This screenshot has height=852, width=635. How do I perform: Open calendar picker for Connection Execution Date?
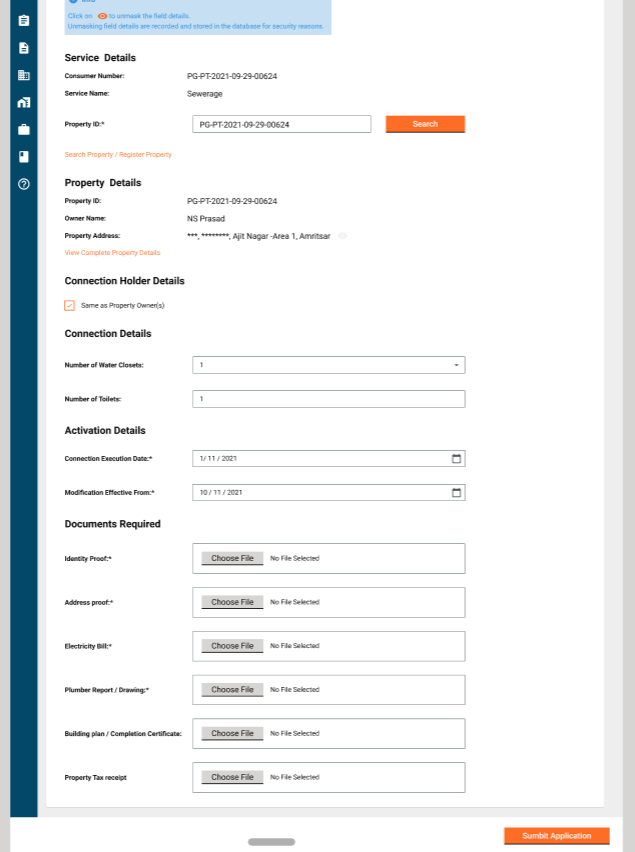point(456,458)
